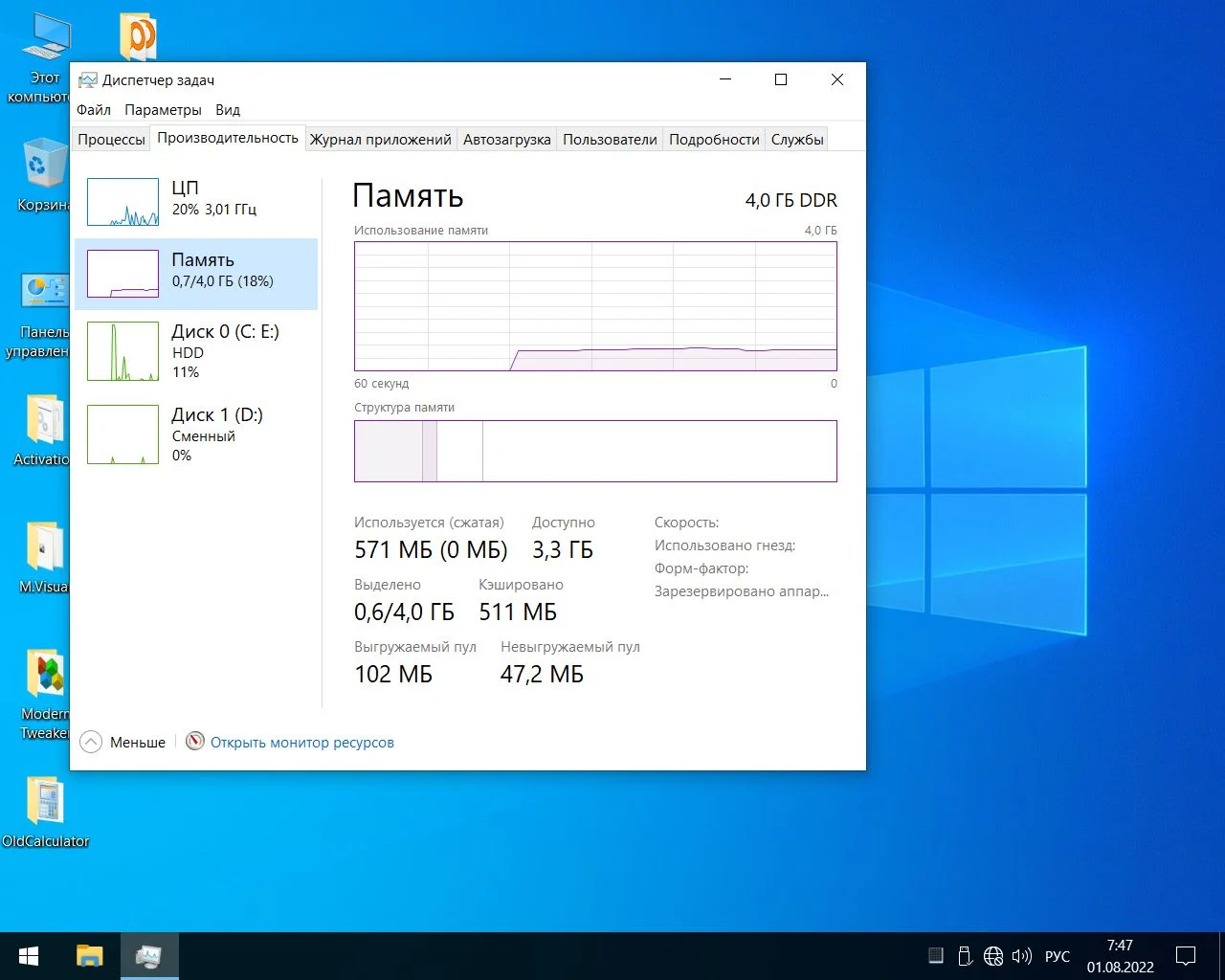
Task: Open the Параметры menu
Action: (x=163, y=110)
